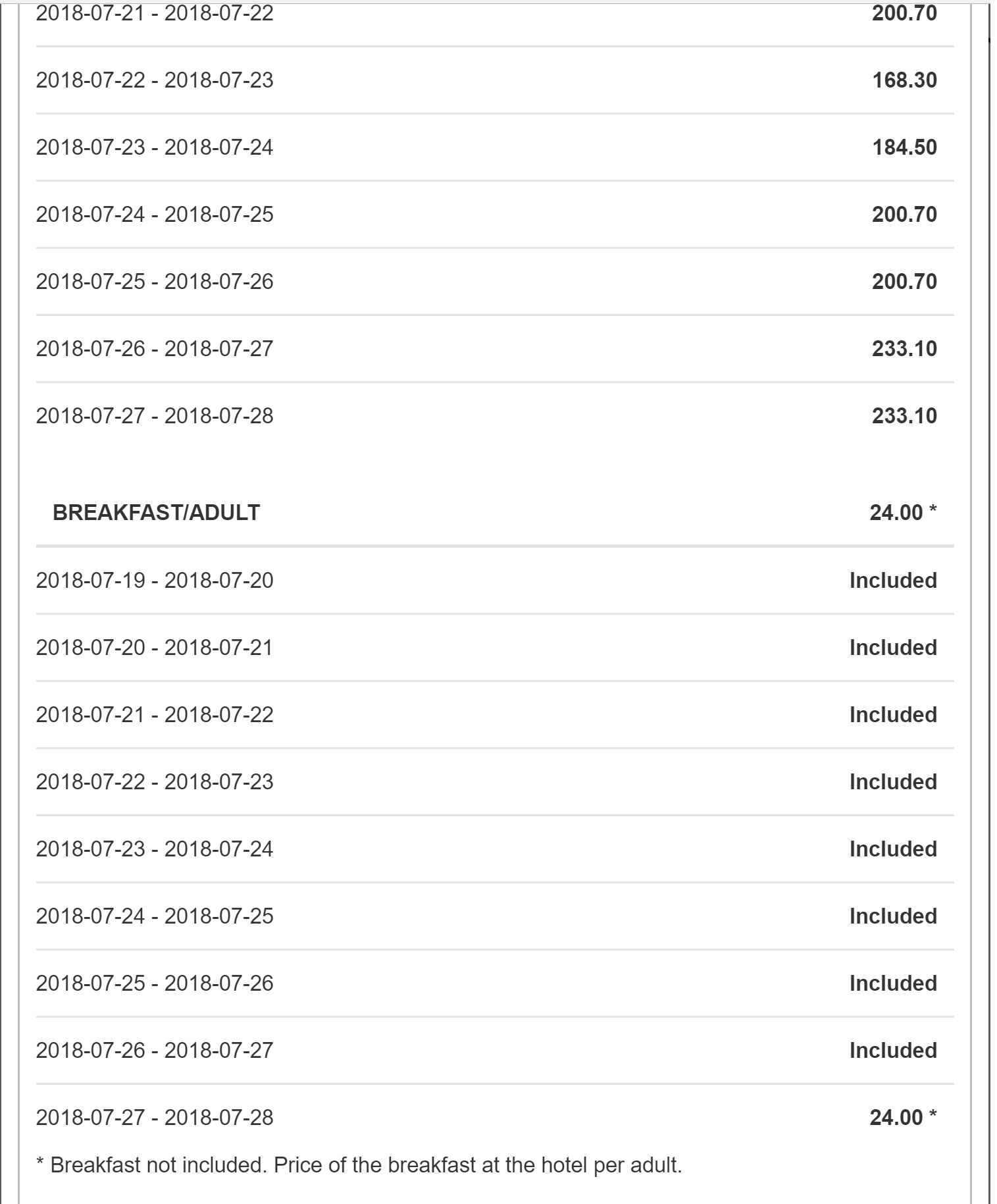Click Included for breakfast on 2018-07-22
Image resolution: width=997 pixels, height=1204 pixels.
(892, 782)
